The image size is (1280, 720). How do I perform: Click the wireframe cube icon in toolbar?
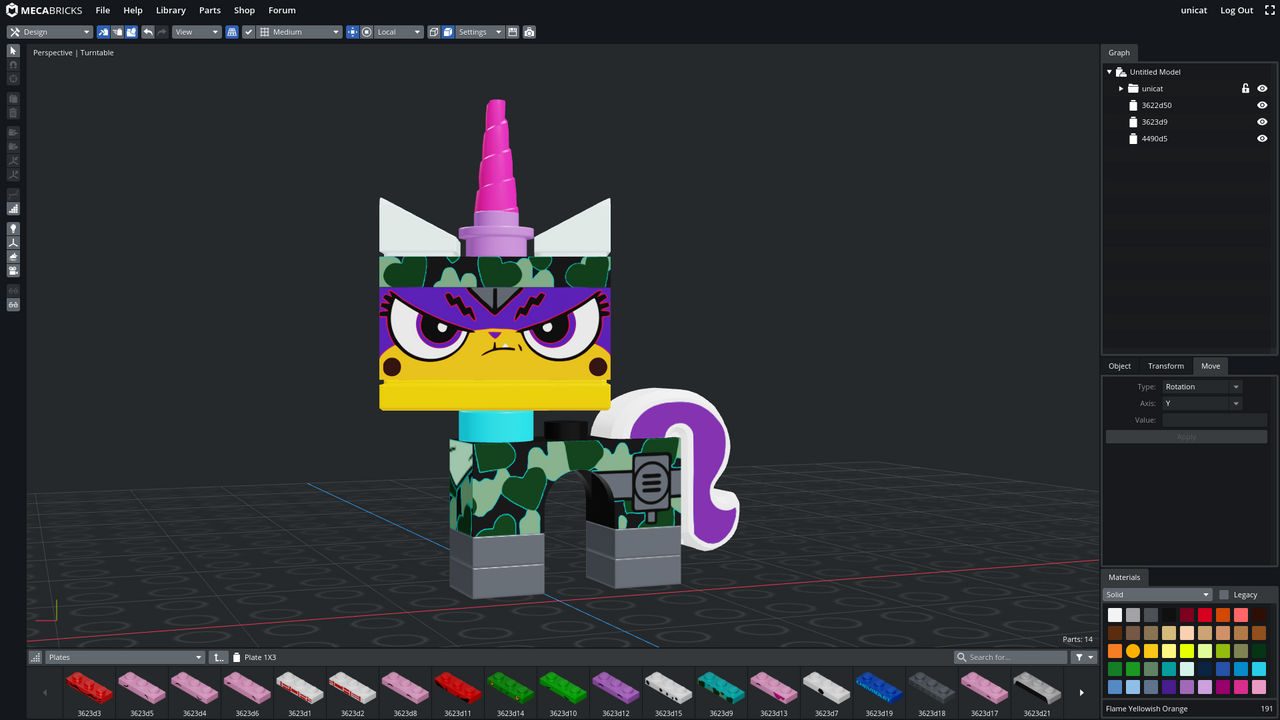pyautogui.click(x=433, y=32)
